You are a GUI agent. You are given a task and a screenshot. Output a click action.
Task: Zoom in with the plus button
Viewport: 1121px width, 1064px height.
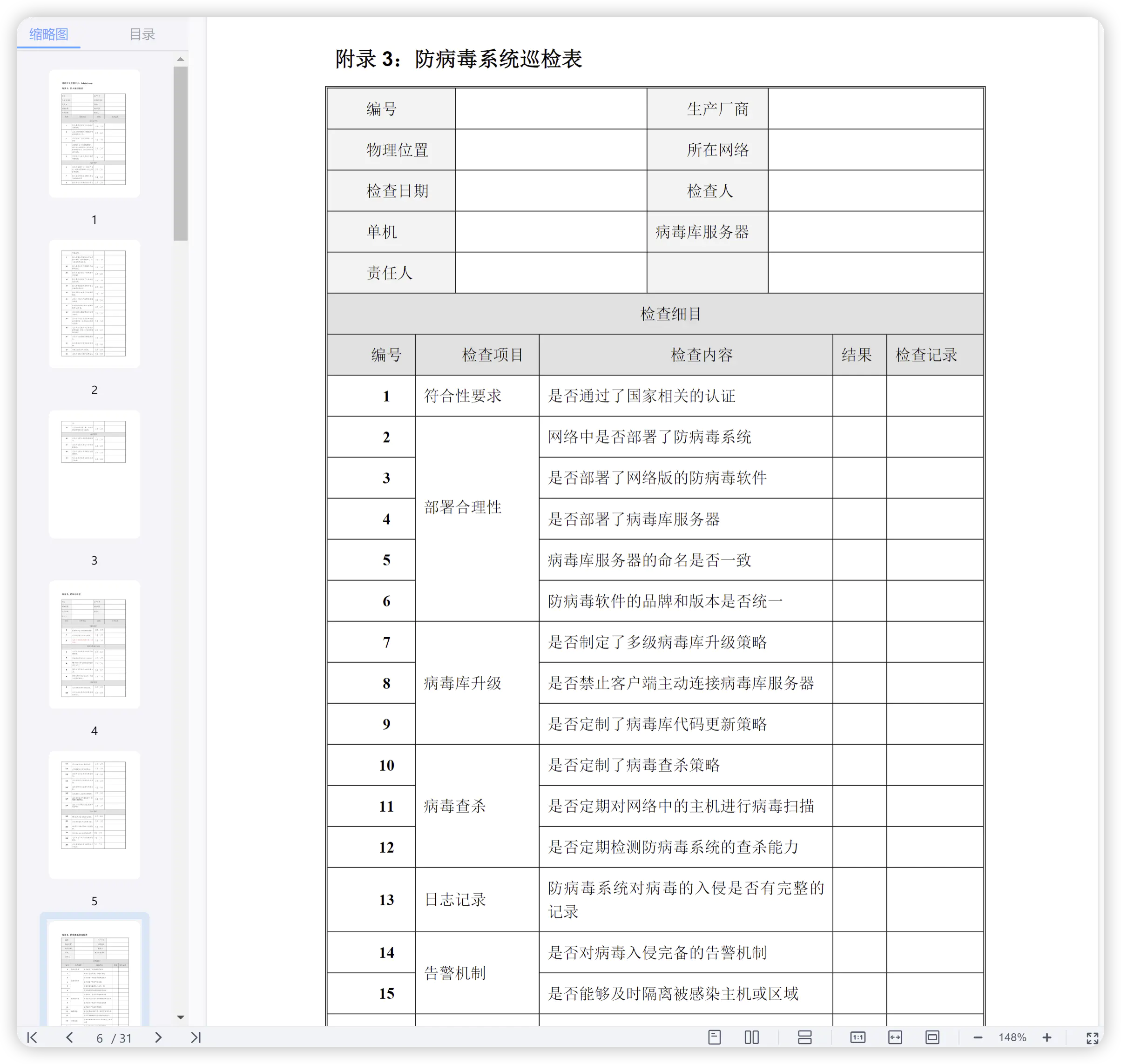(x=1047, y=1037)
